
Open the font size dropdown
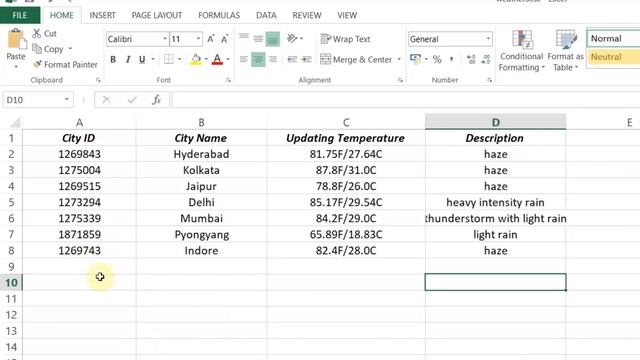(x=198, y=39)
